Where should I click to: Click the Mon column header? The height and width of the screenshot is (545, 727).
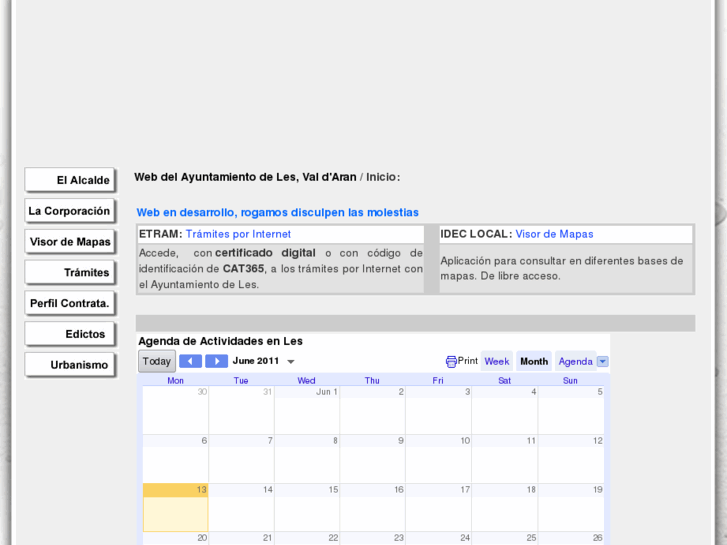(175, 380)
